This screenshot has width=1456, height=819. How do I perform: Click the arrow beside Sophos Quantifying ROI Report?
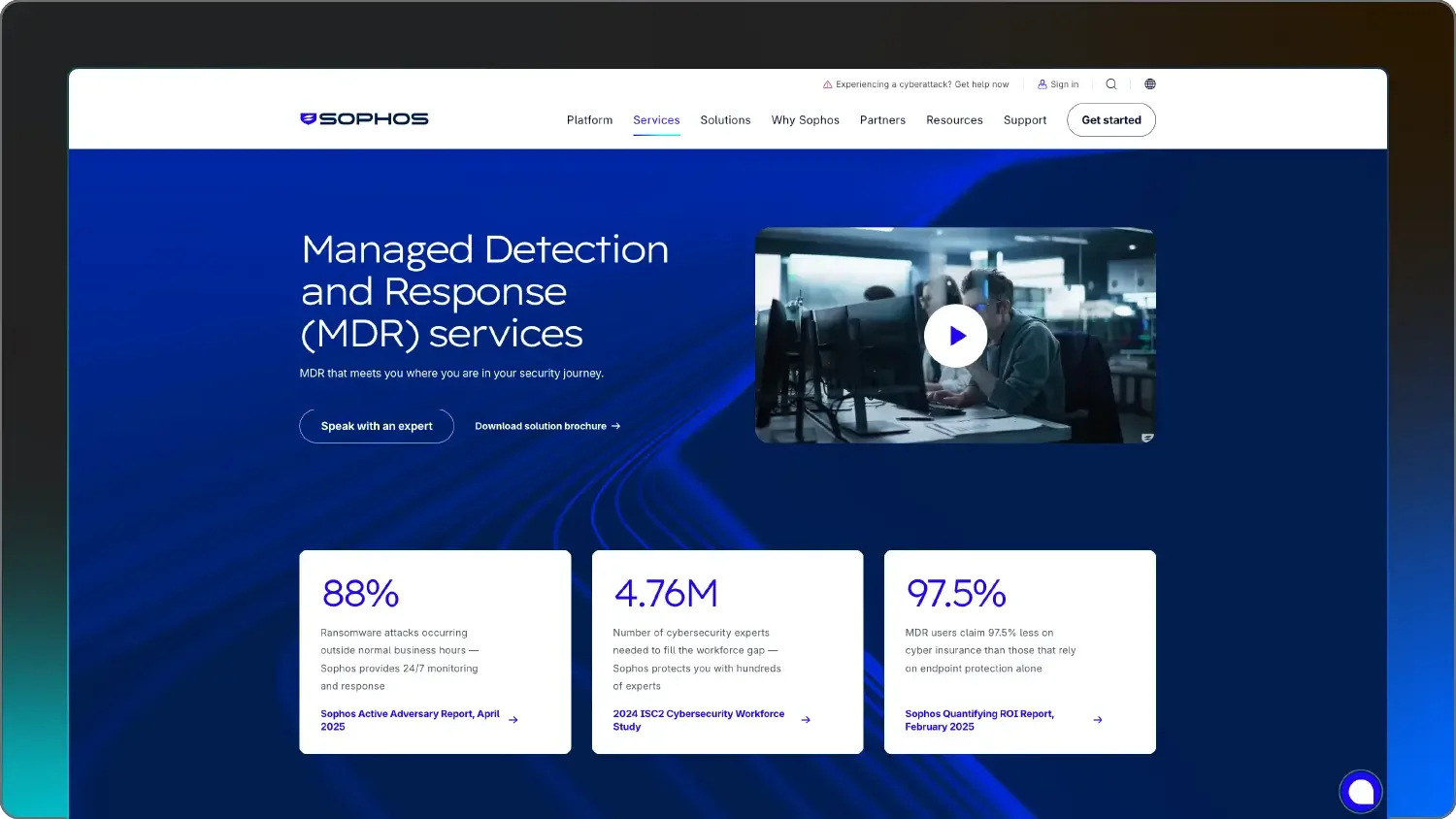point(1098,720)
